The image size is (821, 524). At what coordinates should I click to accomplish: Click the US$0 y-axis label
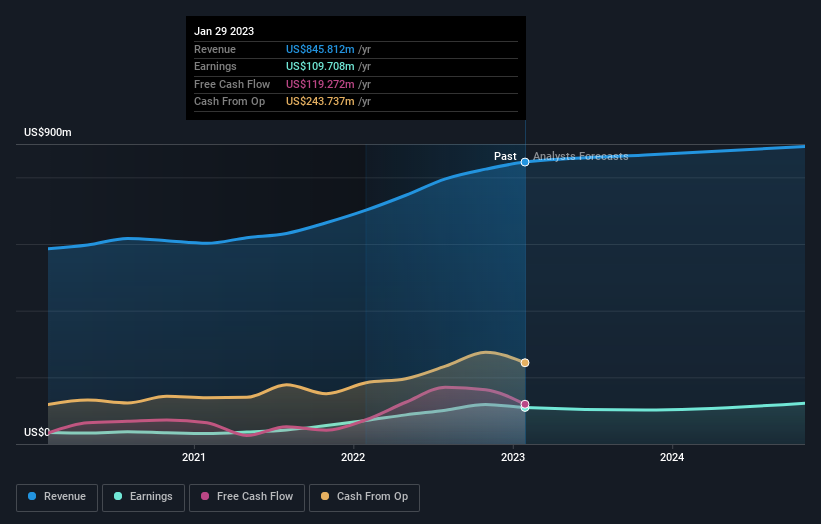point(37,432)
